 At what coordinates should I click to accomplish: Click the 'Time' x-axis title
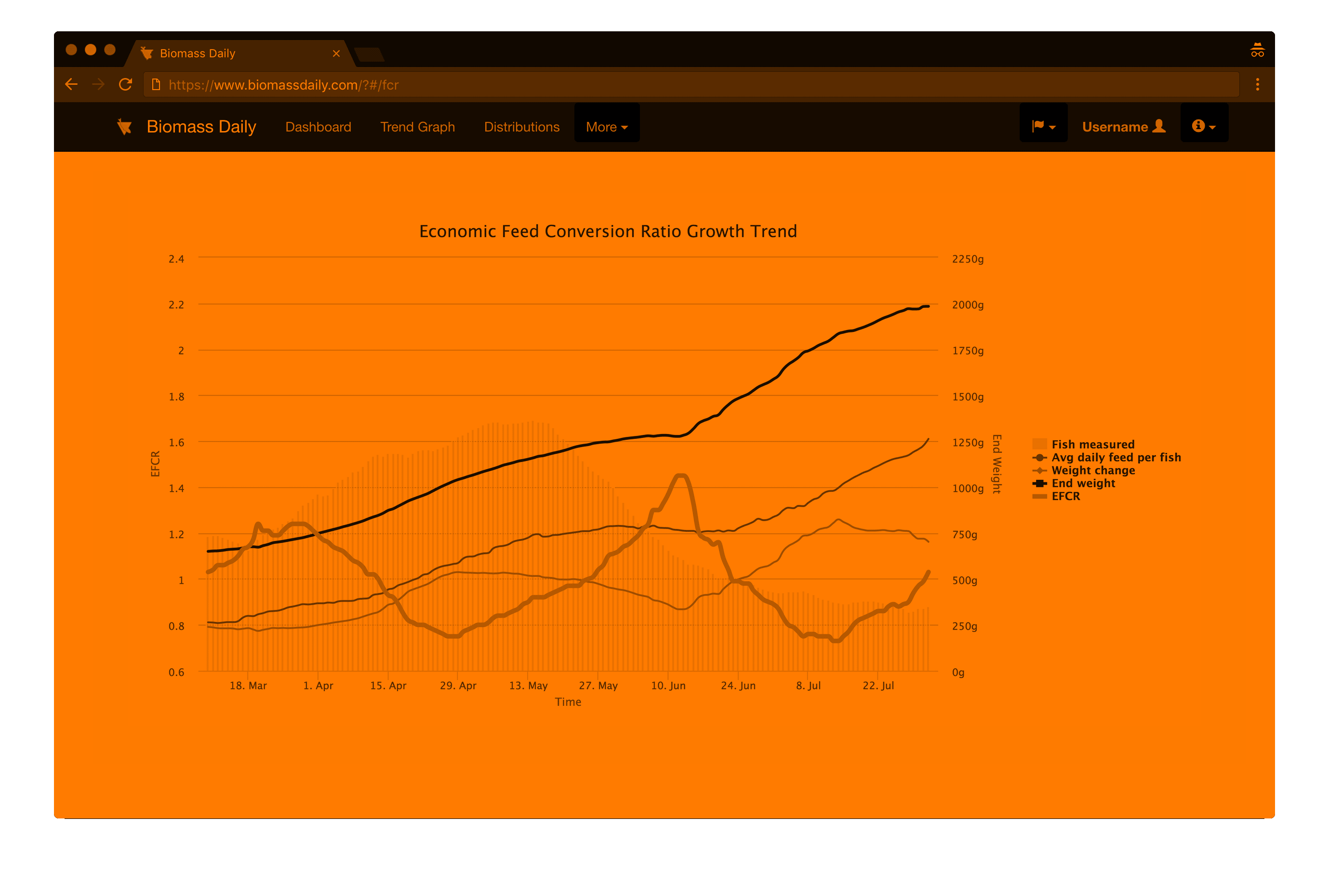pos(568,702)
